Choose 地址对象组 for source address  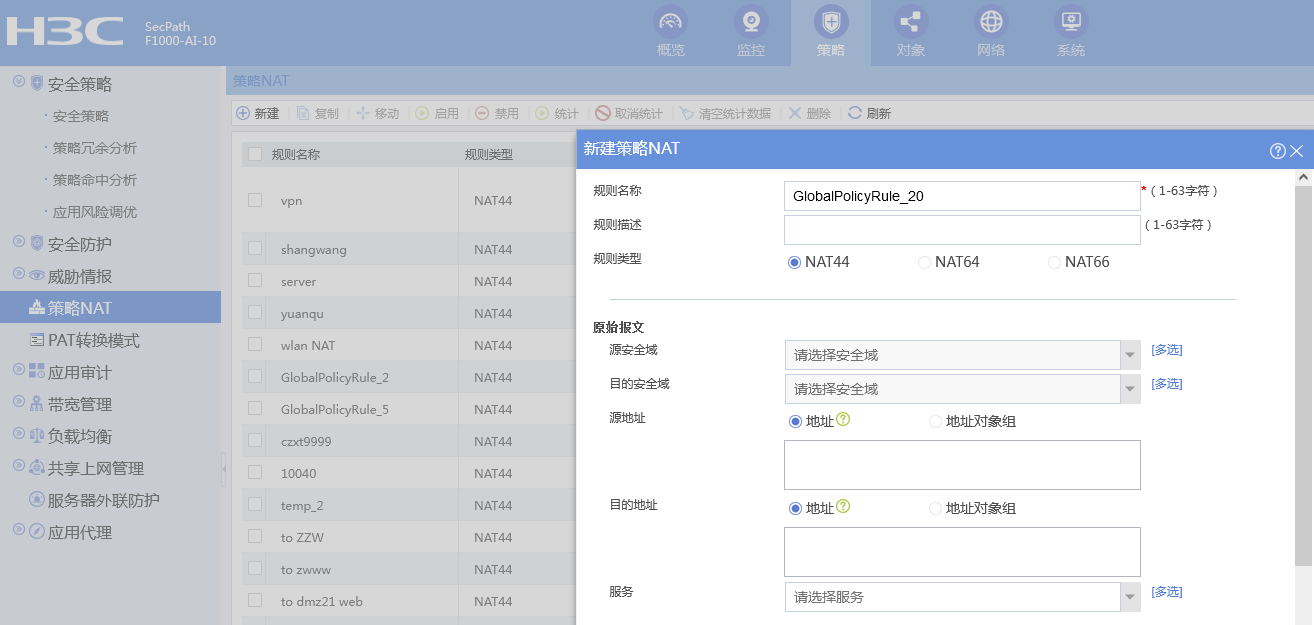click(x=936, y=422)
